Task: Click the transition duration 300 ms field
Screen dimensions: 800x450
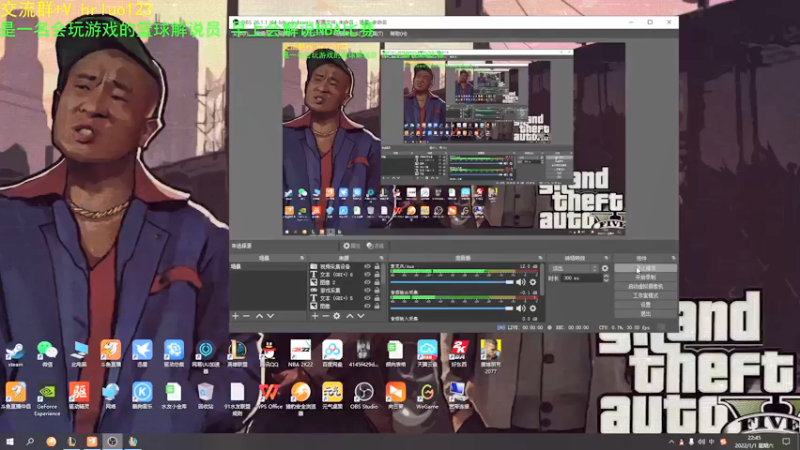Action: (x=582, y=278)
